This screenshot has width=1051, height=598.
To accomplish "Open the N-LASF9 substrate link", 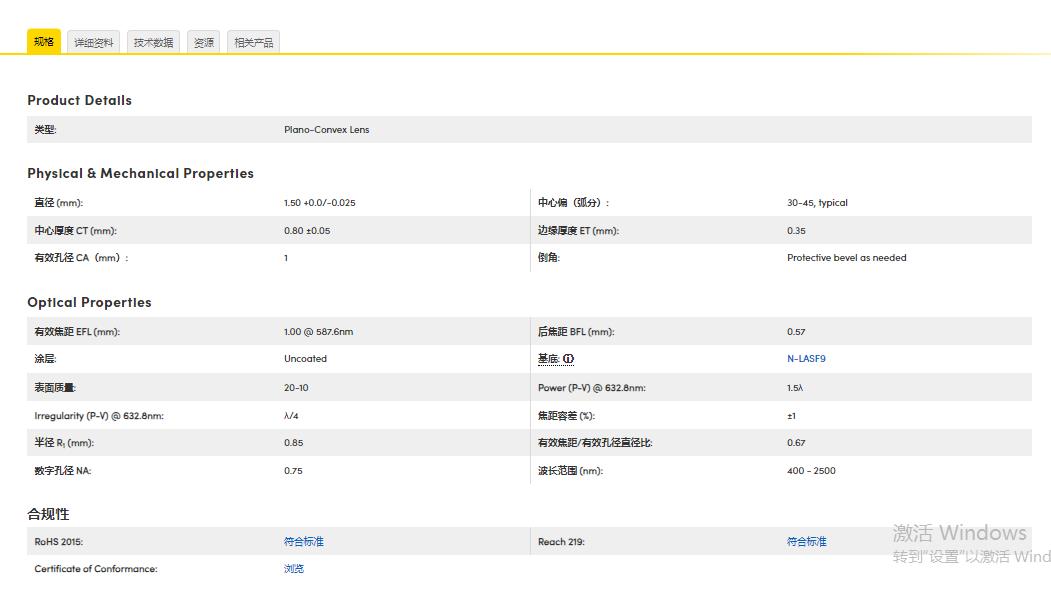I will coord(806,359).
